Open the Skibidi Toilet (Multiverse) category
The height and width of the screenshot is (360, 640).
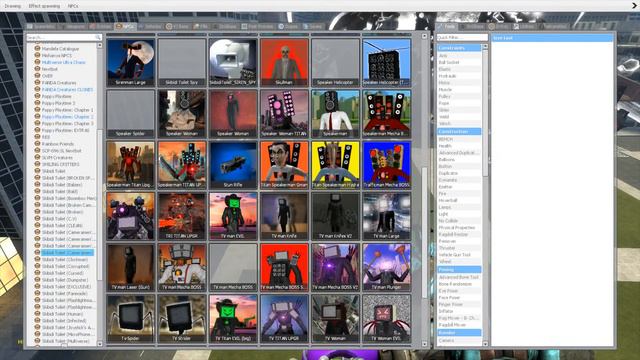65,341
